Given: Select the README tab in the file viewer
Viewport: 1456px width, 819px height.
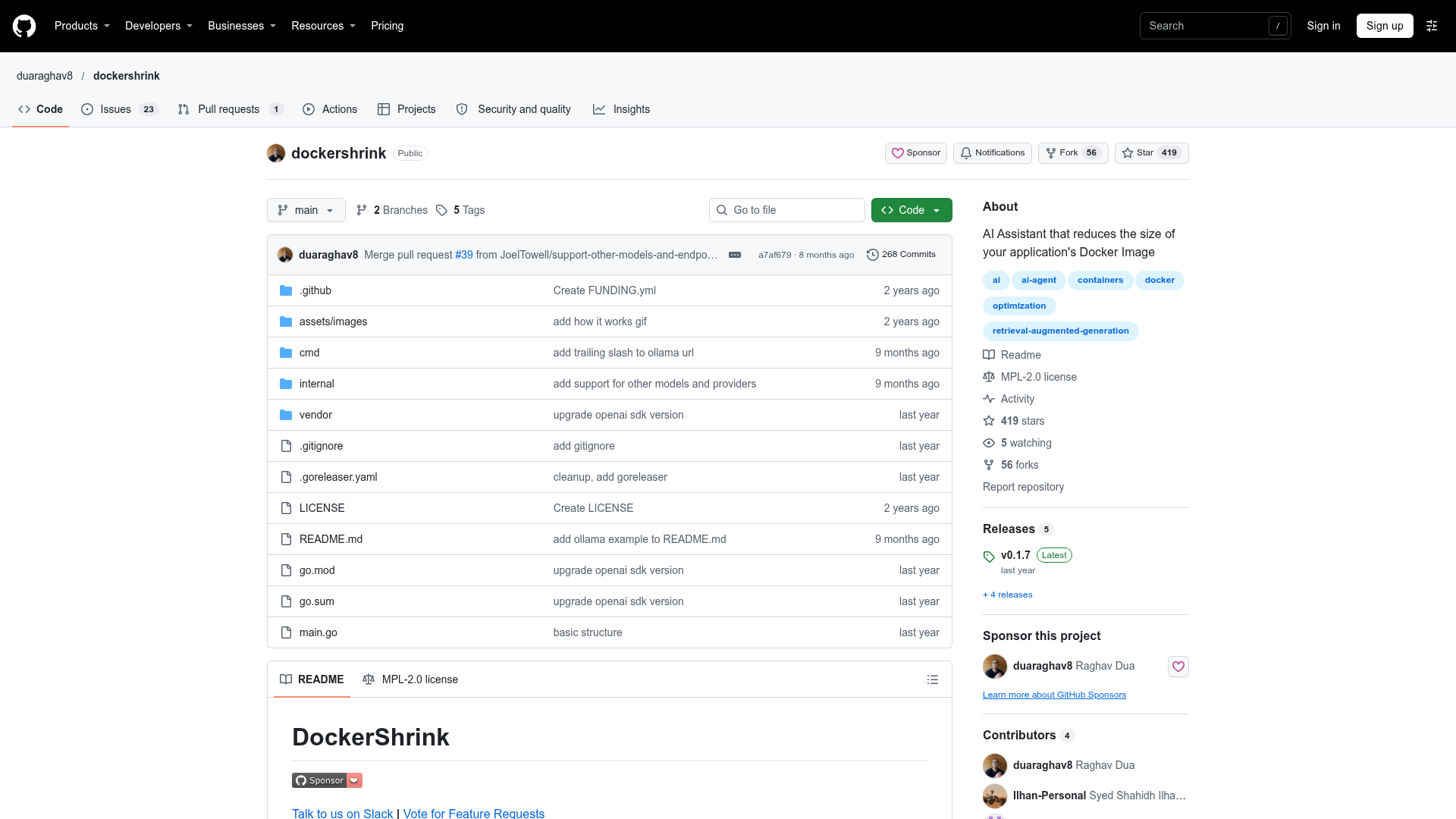Looking at the screenshot, I should (x=312, y=679).
